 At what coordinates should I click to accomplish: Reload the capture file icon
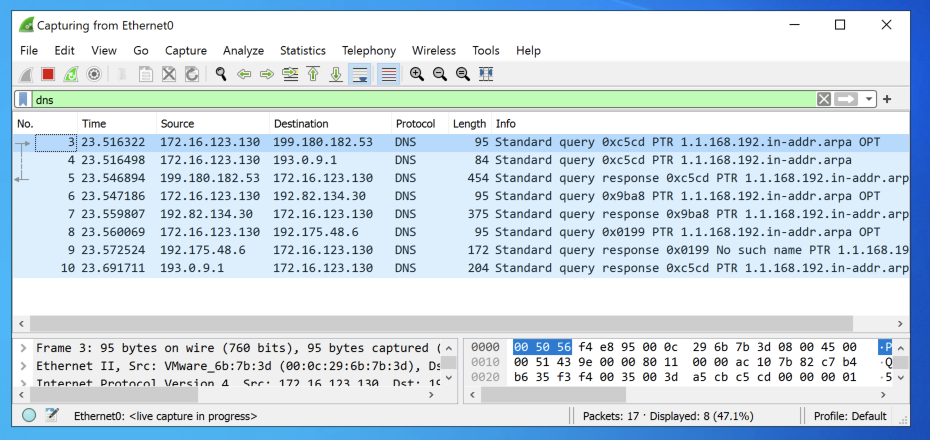click(x=192, y=74)
